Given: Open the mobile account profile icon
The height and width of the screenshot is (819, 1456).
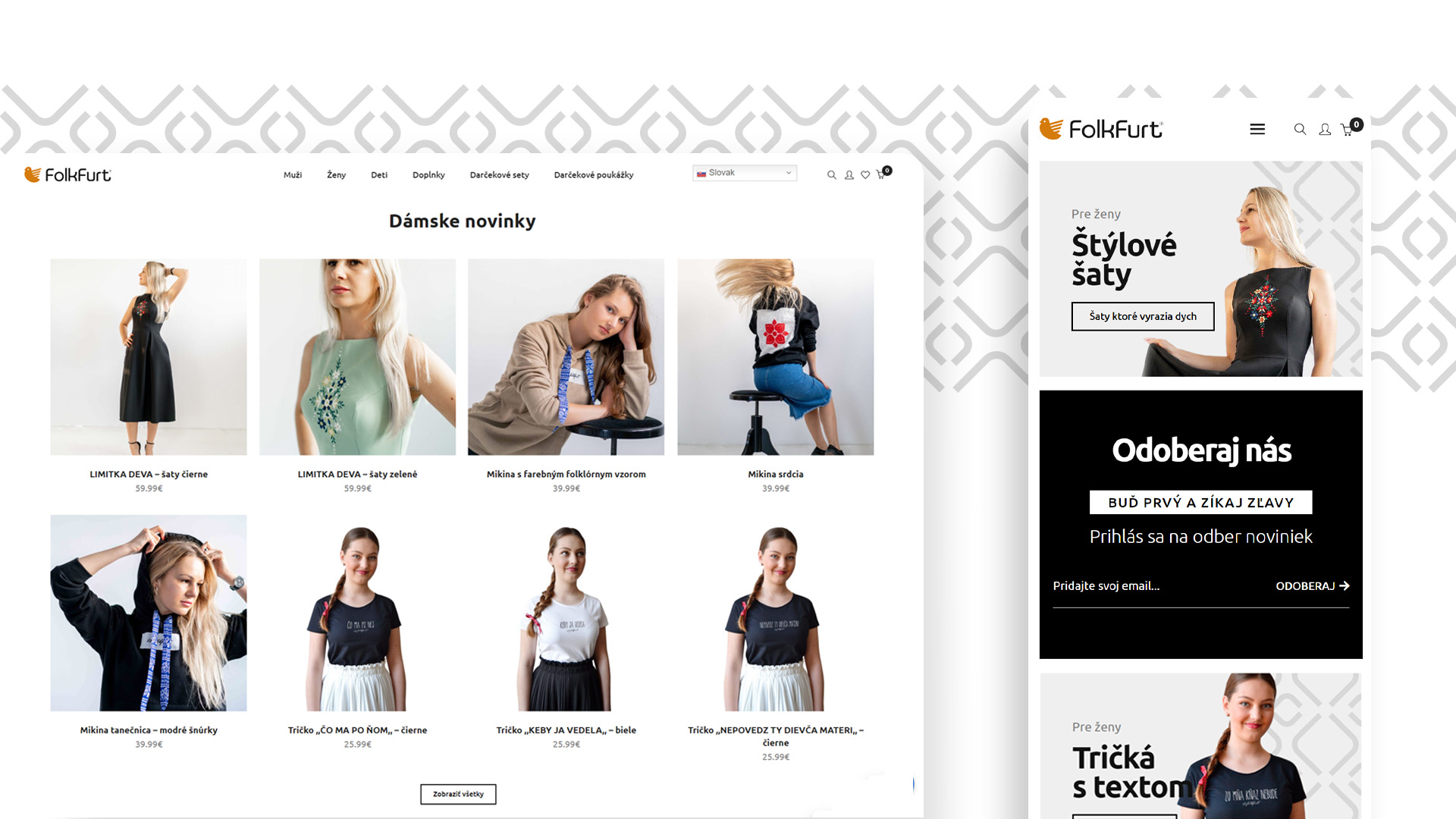Looking at the screenshot, I should (1325, 130).
